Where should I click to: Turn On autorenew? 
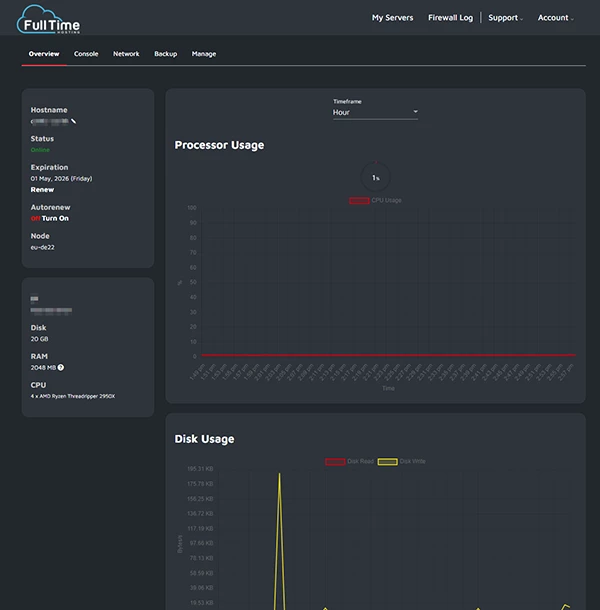55,217
